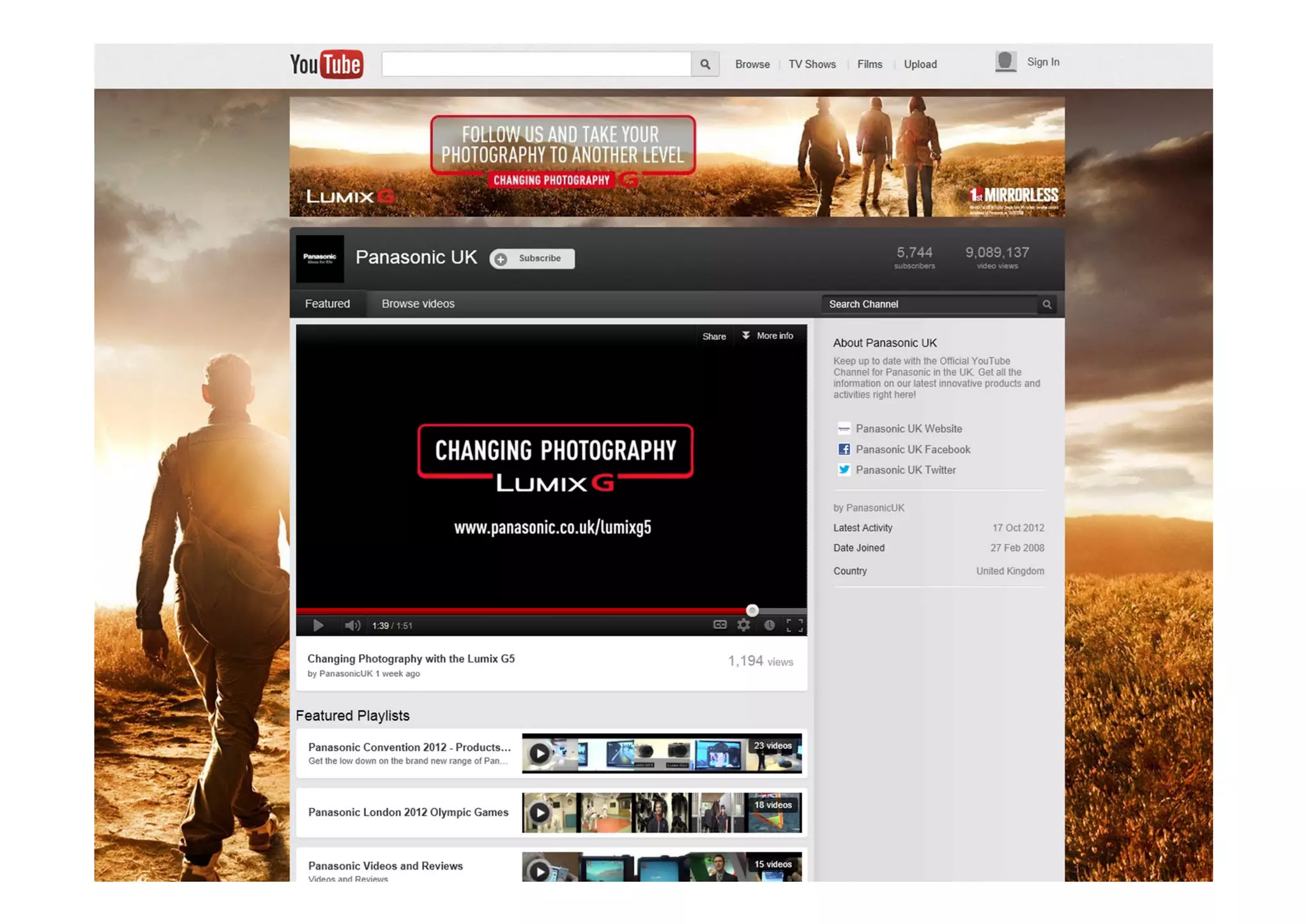The image size is (1308, 924).
Task: Click in the Search Channel field
Action: tap(930, 305)
